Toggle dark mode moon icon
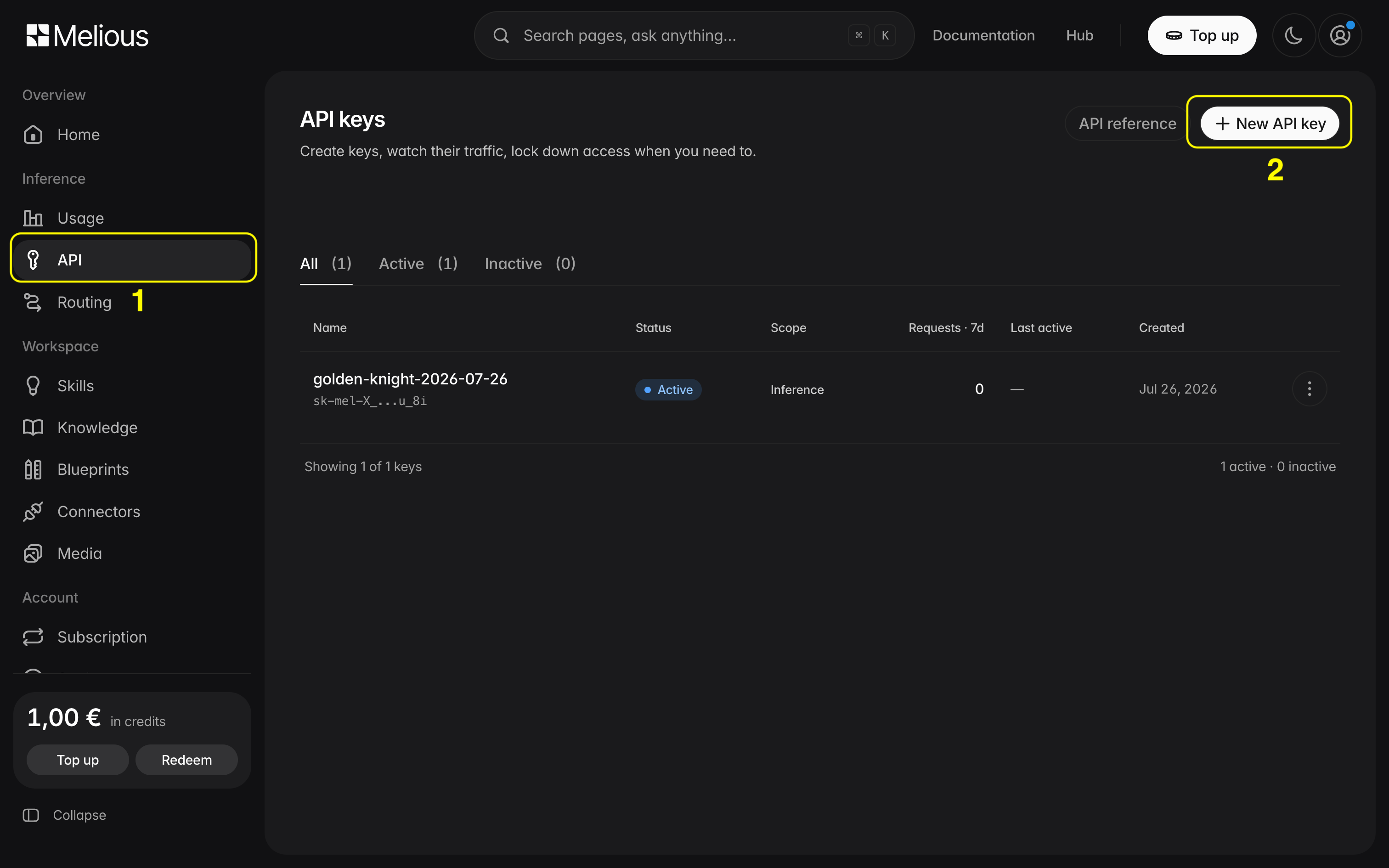Screen dimensions: 1389x868 pos(1294,36)
